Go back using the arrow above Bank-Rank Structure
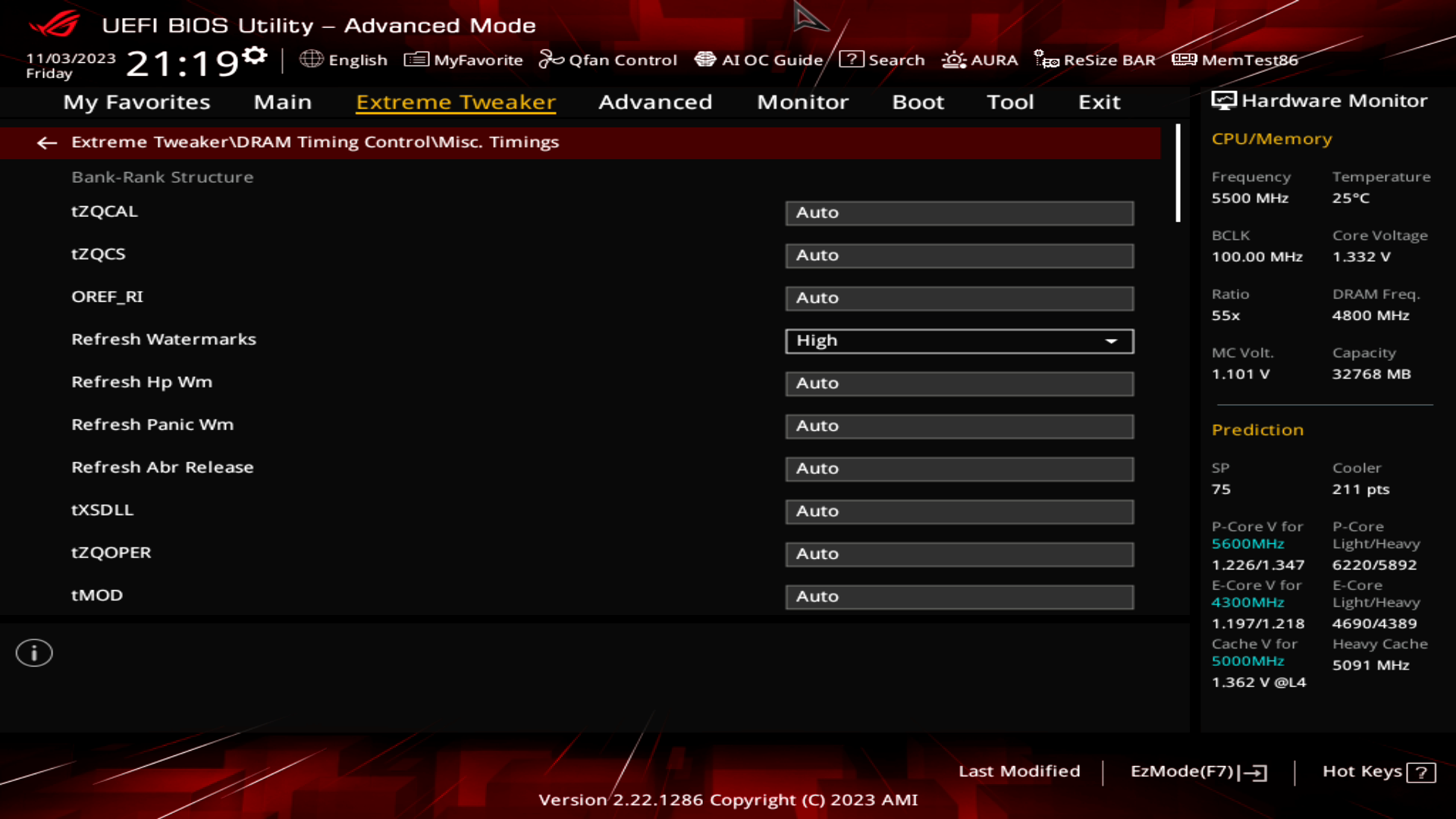The height and width of the screenshot is (819, 1456). (x=49, y=143)
